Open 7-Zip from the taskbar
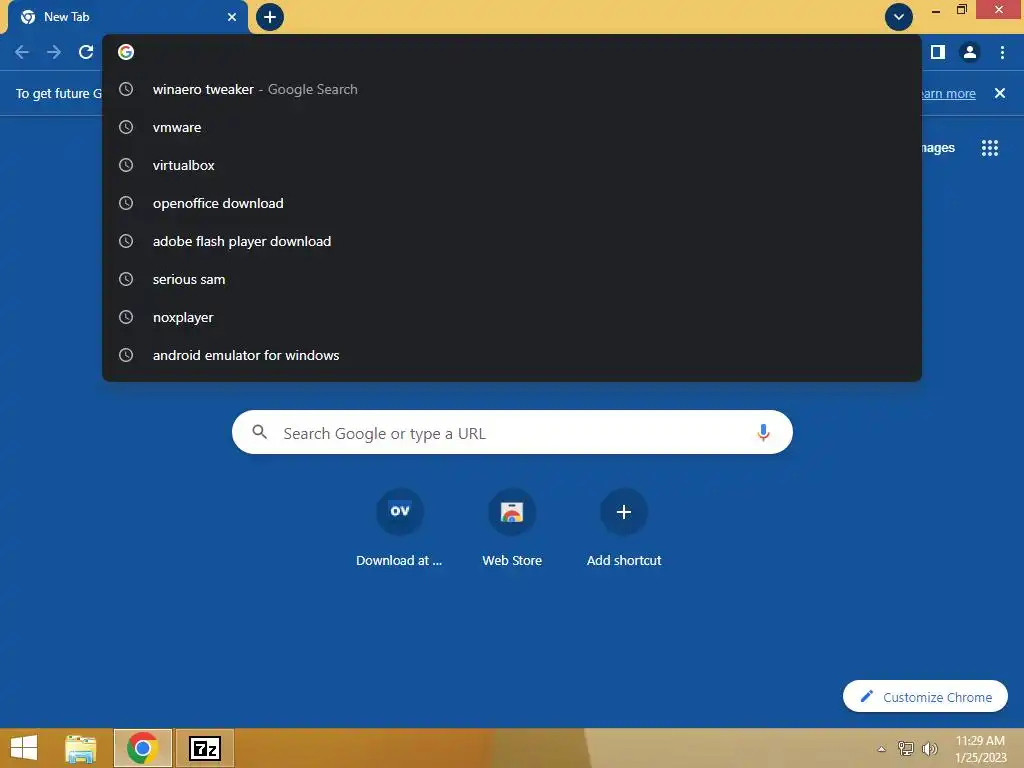 coord(204,748)
